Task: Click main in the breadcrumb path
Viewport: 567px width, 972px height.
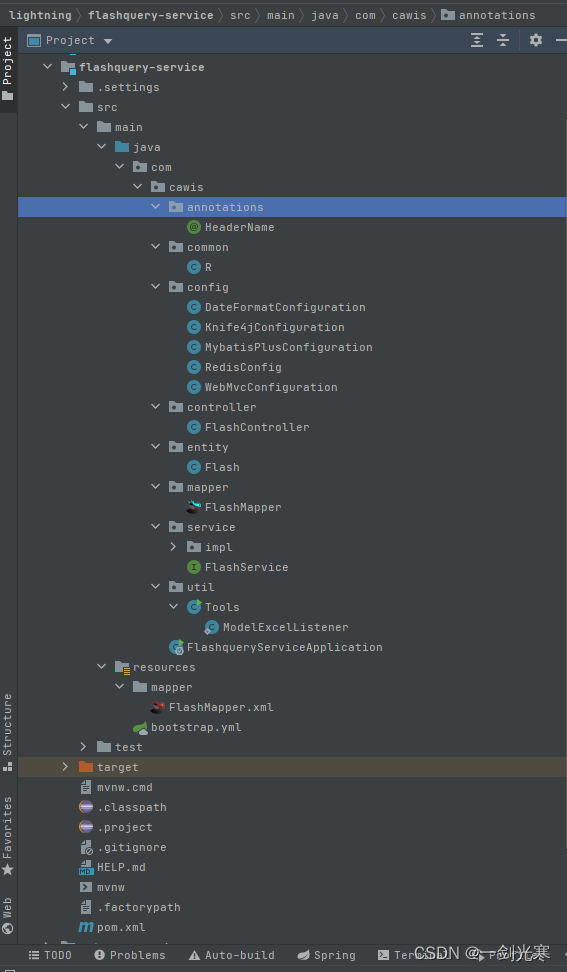Action: (x=281, y=15)
